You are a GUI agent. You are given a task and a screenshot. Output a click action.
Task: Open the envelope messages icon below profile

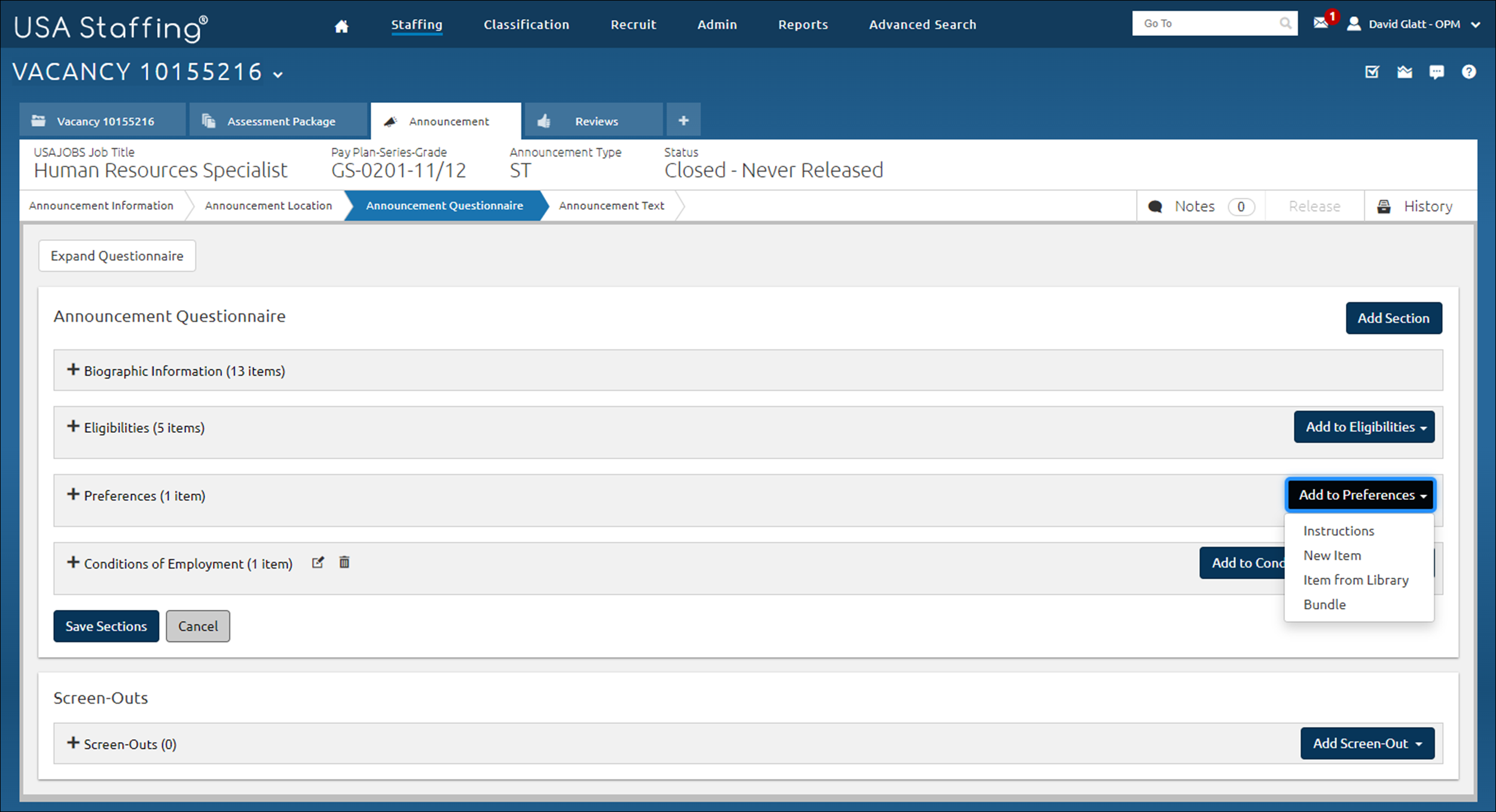(1405, 72)
